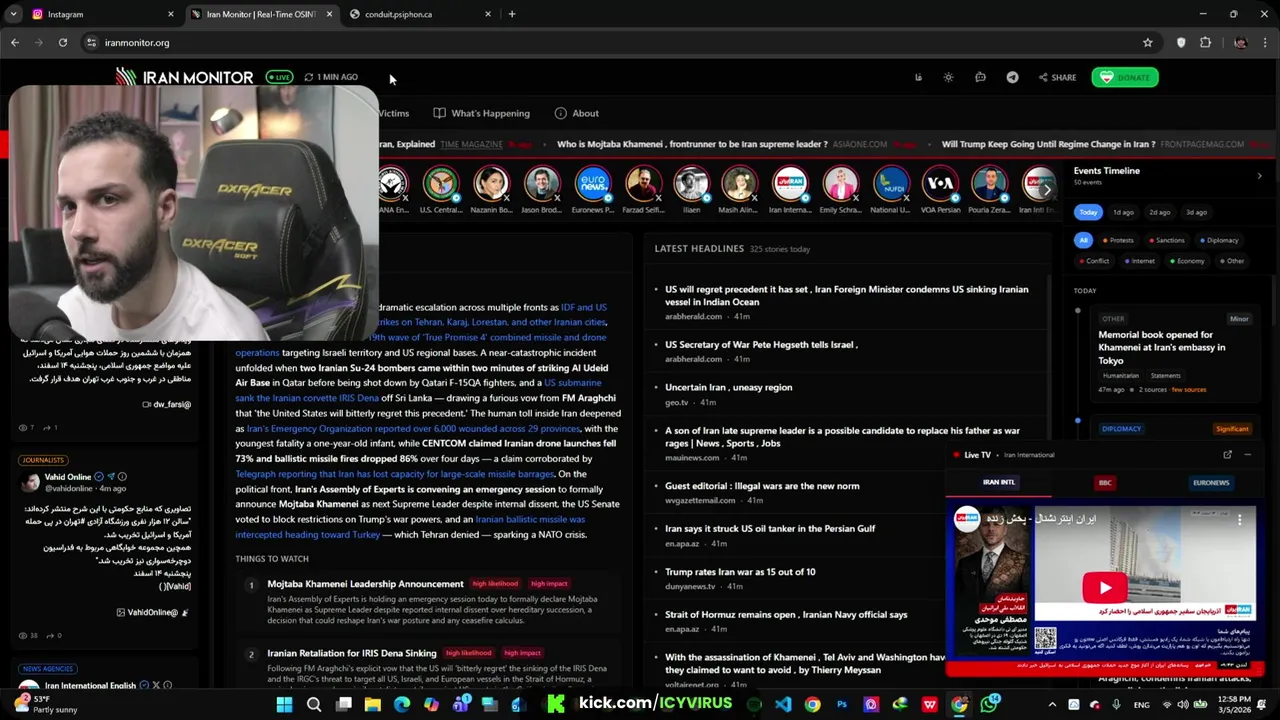Reload the iranmonitor.org page
The height and width of the screenshot is (720, 1280).
pos(63,43)
